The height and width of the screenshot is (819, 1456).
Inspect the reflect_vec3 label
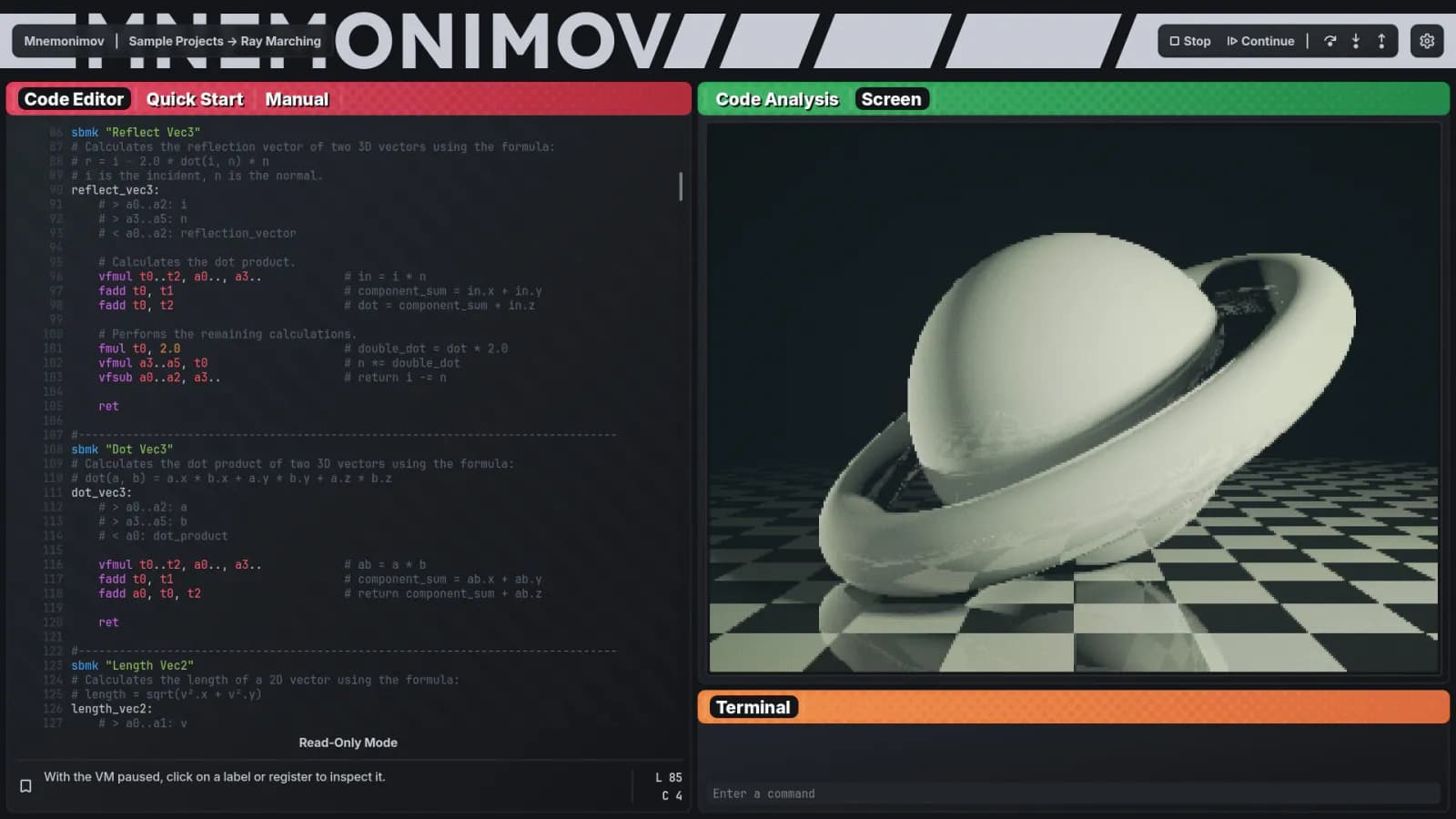(115, 190)
